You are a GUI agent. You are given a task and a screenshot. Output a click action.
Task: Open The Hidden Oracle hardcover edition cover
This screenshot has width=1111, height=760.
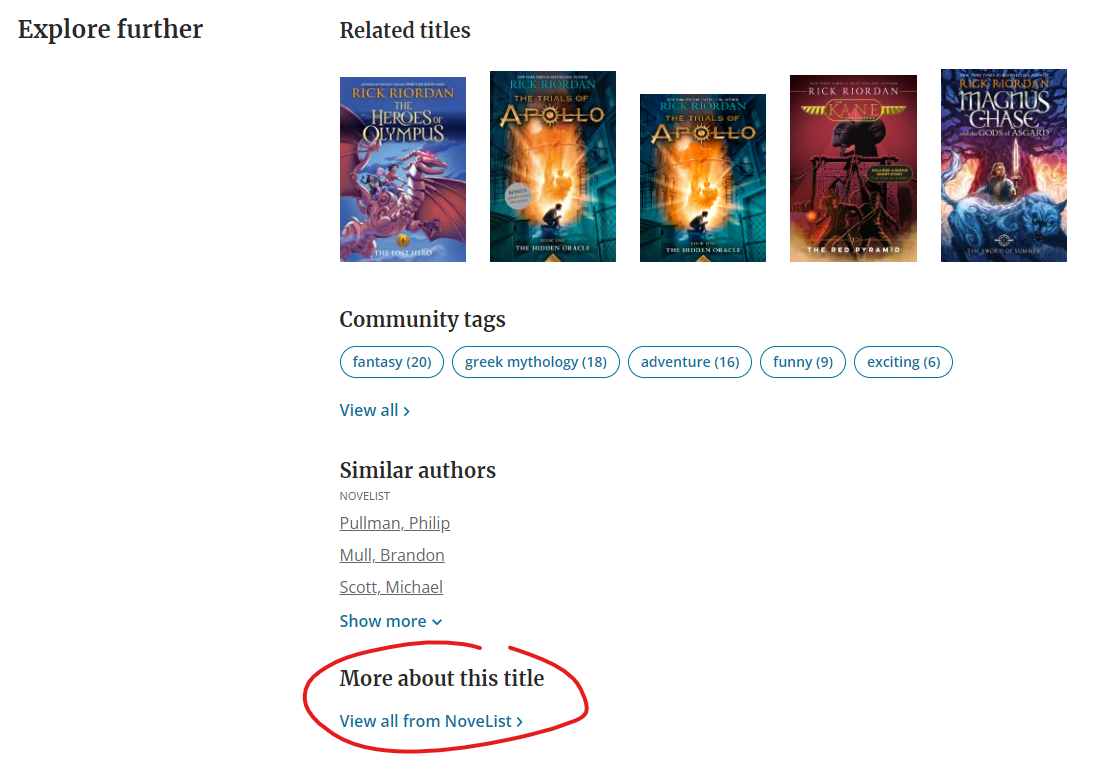click(x=552, y=166)
